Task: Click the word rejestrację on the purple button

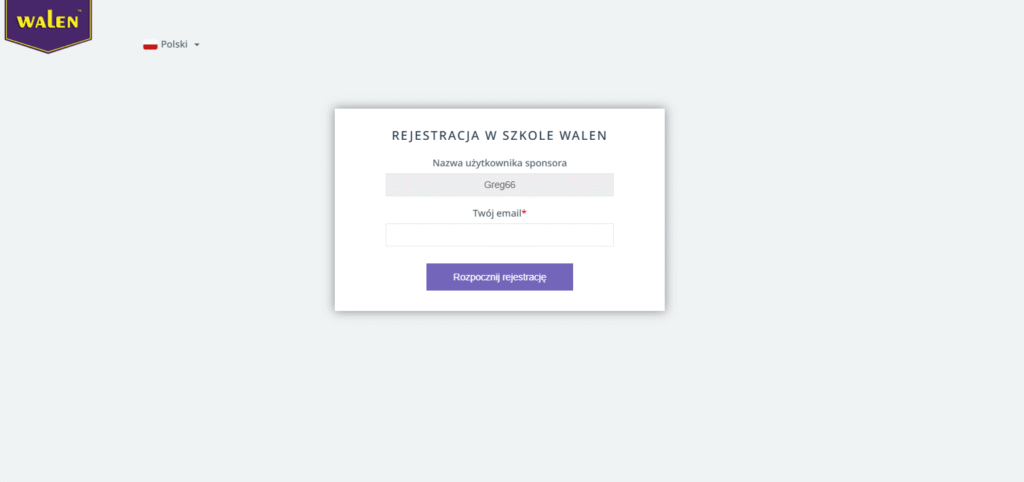Action: click(524, 277)
